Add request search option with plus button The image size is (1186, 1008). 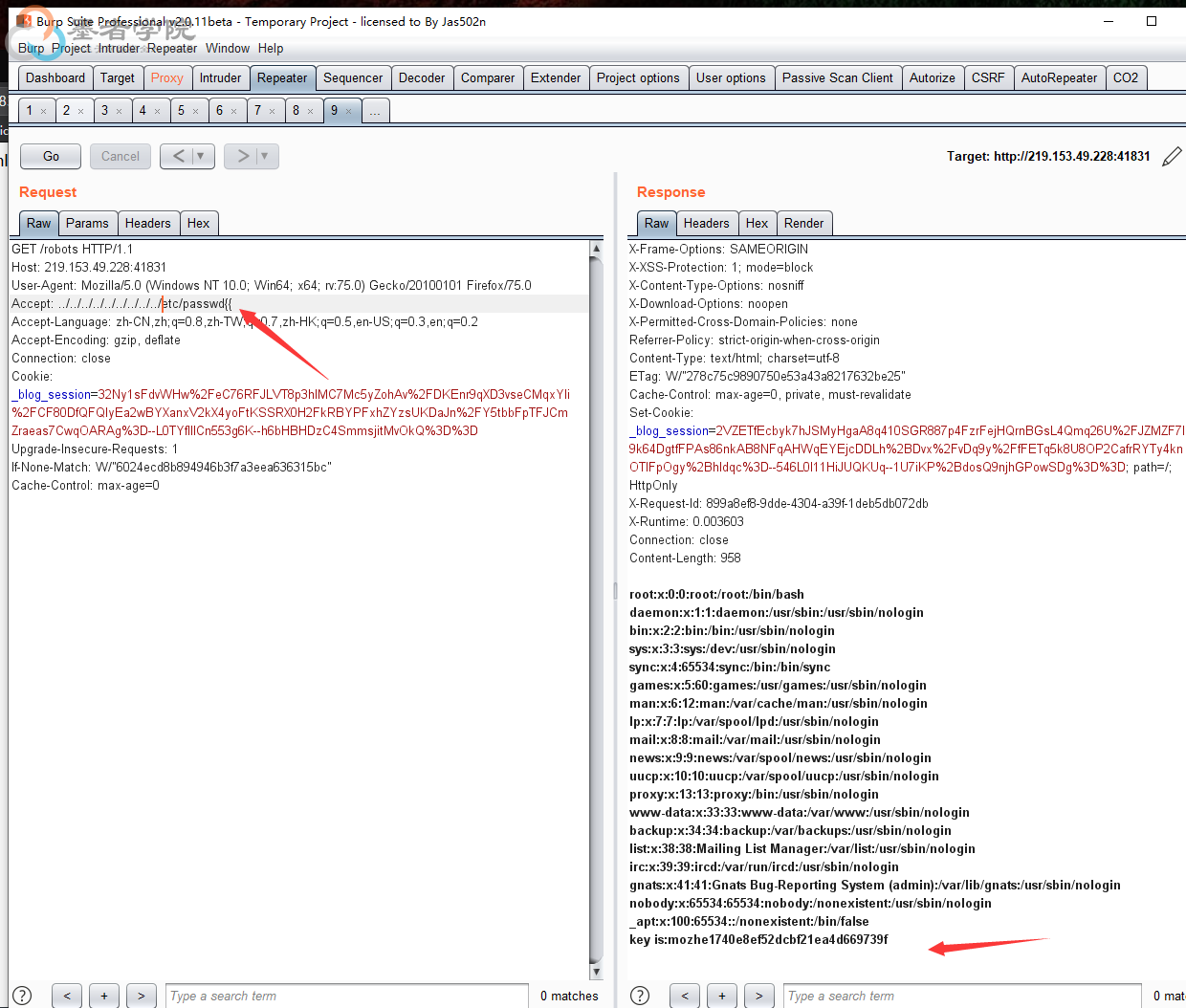104,996
